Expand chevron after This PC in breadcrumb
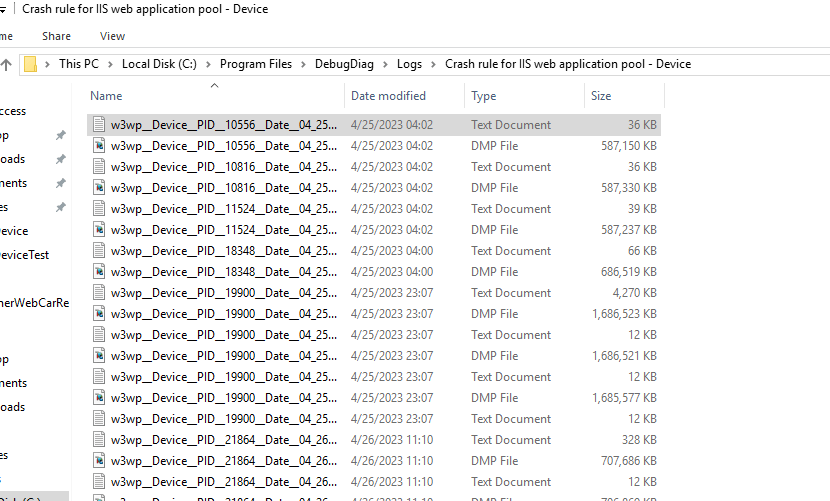This screenshot has height=501, width=830. 110,64
